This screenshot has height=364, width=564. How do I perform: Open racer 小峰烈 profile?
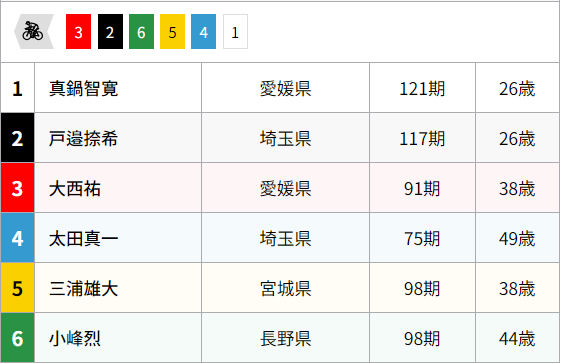point(75,338)
